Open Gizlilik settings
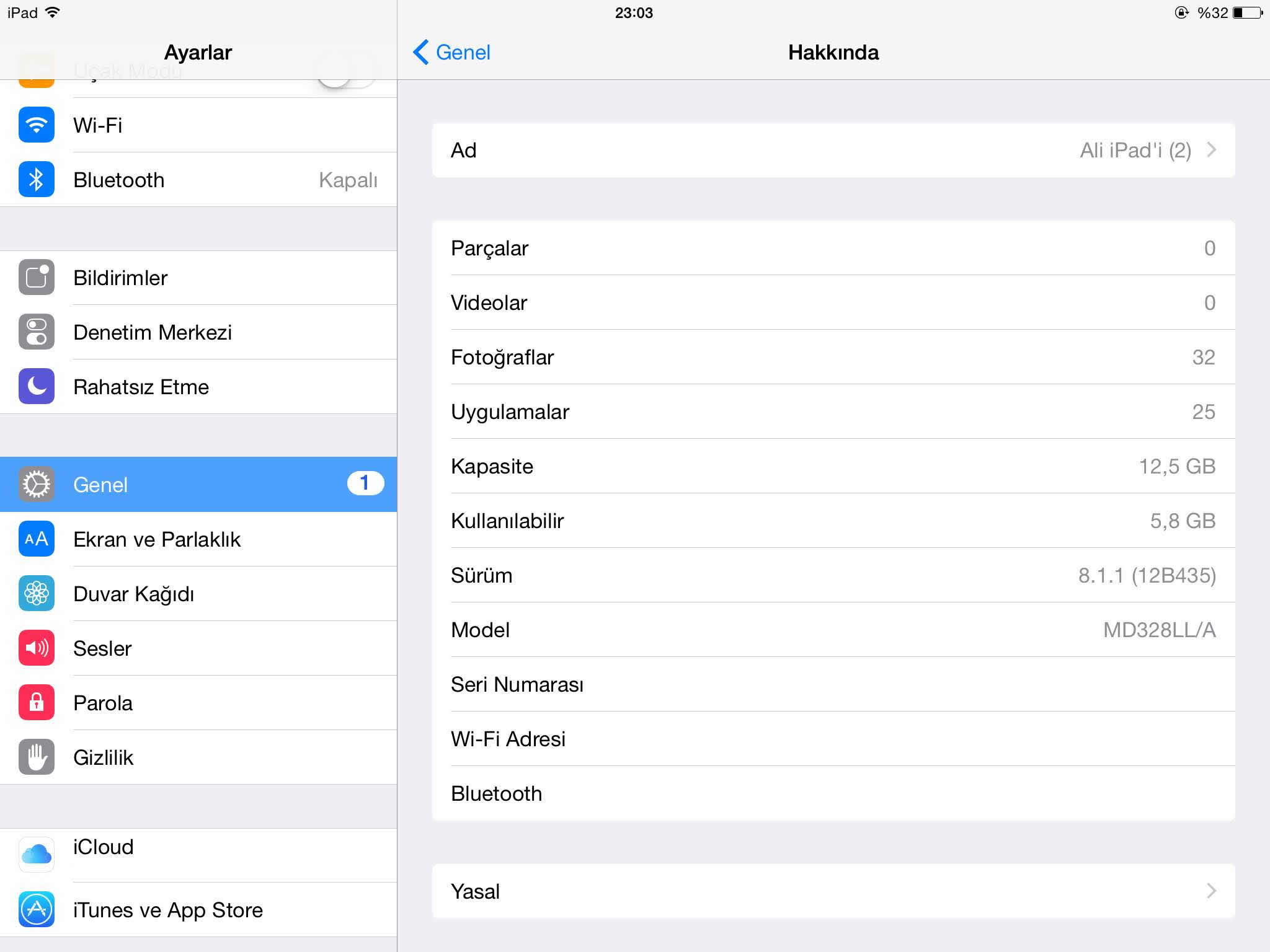 tap(198, 757)
